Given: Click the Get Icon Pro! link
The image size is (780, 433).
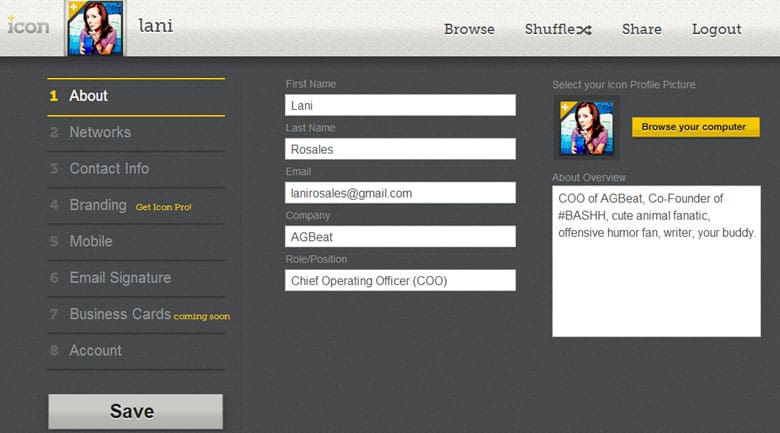Looking at the screenshot, I should pyautogui.click(x=163, y=207).
